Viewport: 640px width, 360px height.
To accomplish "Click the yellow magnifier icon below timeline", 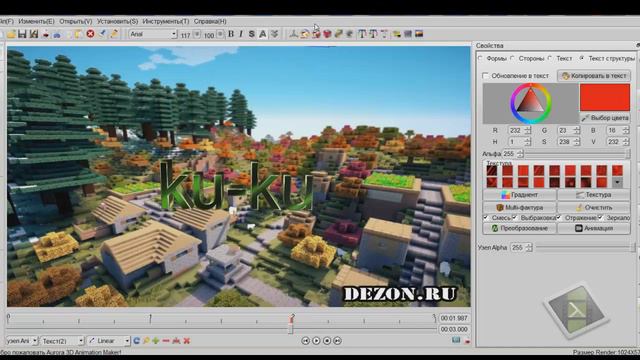I will (146, 340).
